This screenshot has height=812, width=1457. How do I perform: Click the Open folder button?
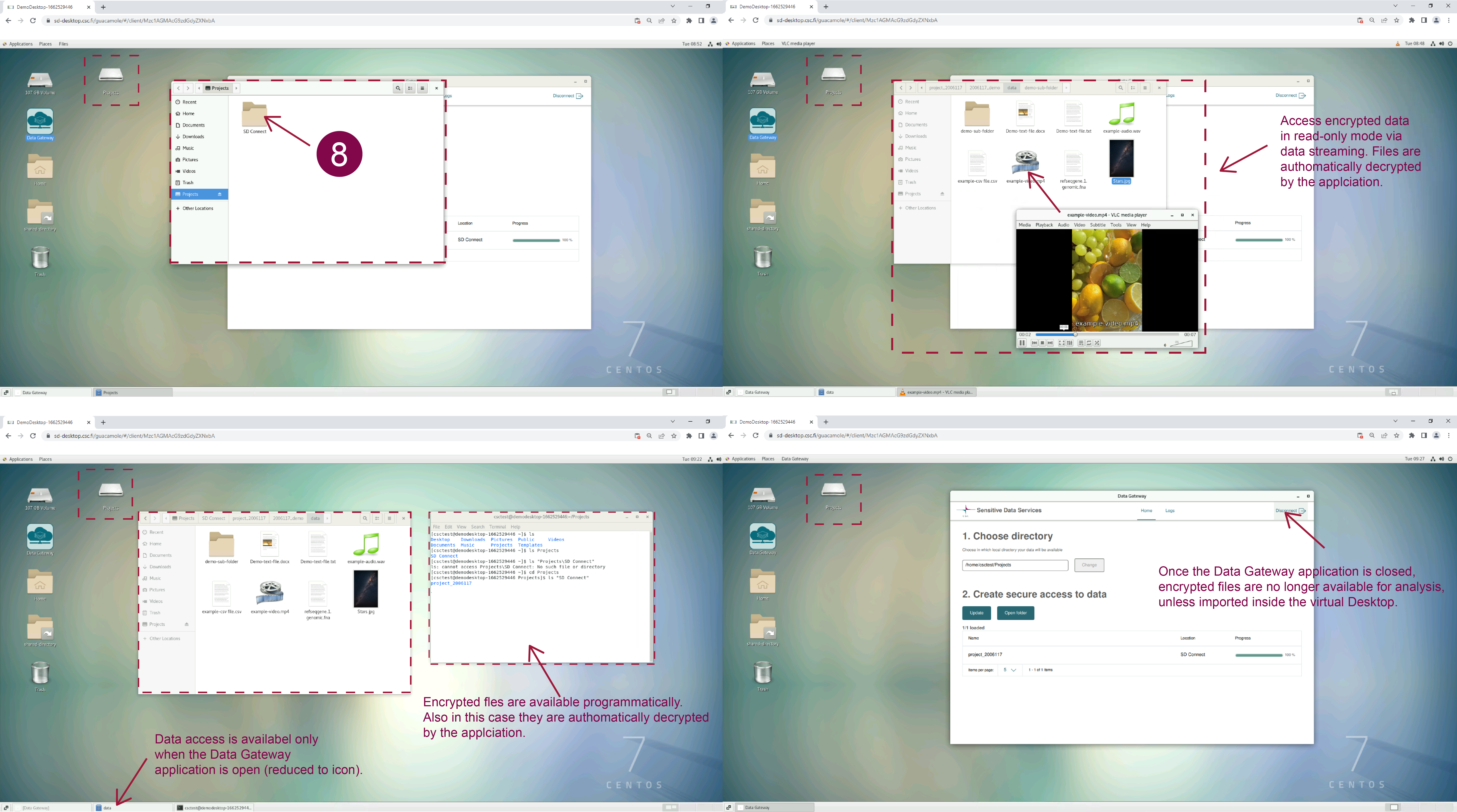coord(1015,613)
